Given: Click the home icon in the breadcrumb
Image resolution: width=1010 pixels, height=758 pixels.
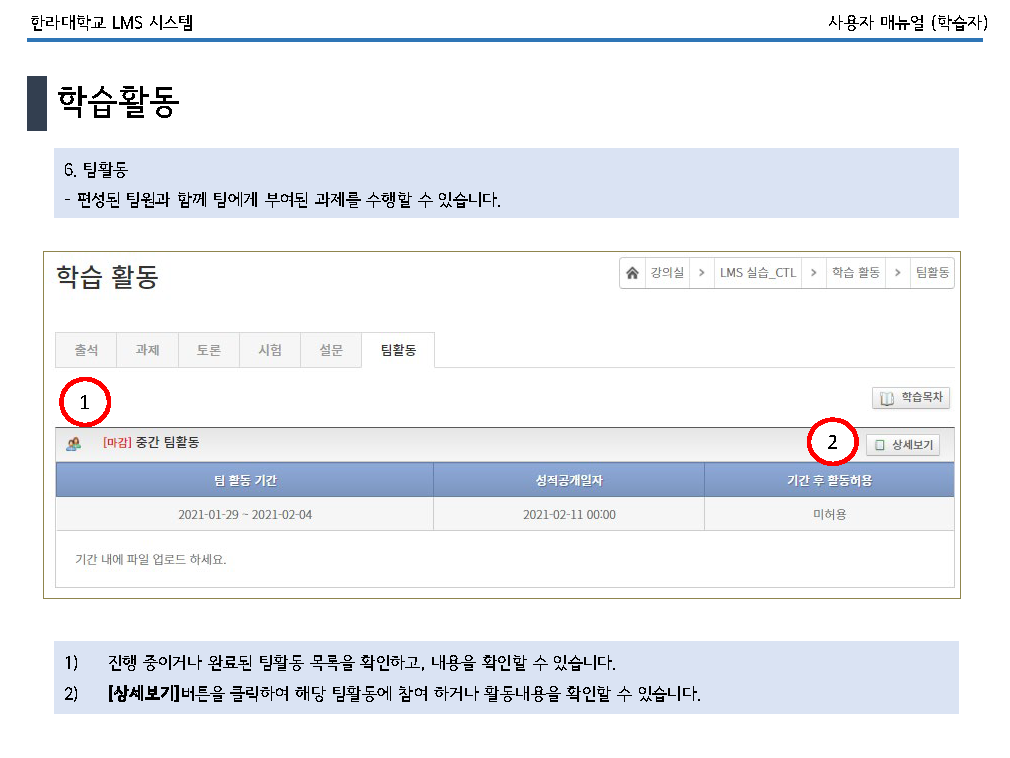Looking at the screenshot, I should tap(632, 273).
